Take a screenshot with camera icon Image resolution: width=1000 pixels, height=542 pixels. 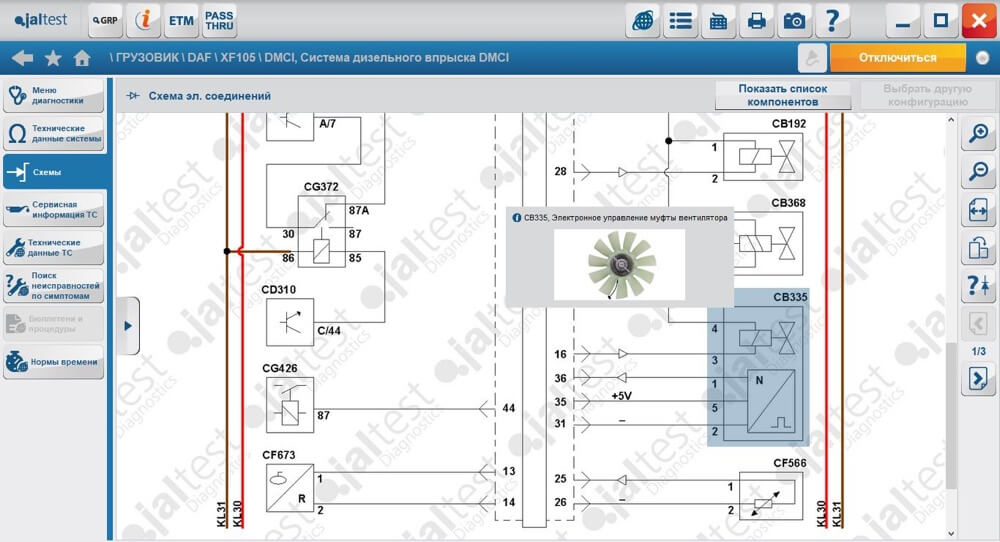794,21
